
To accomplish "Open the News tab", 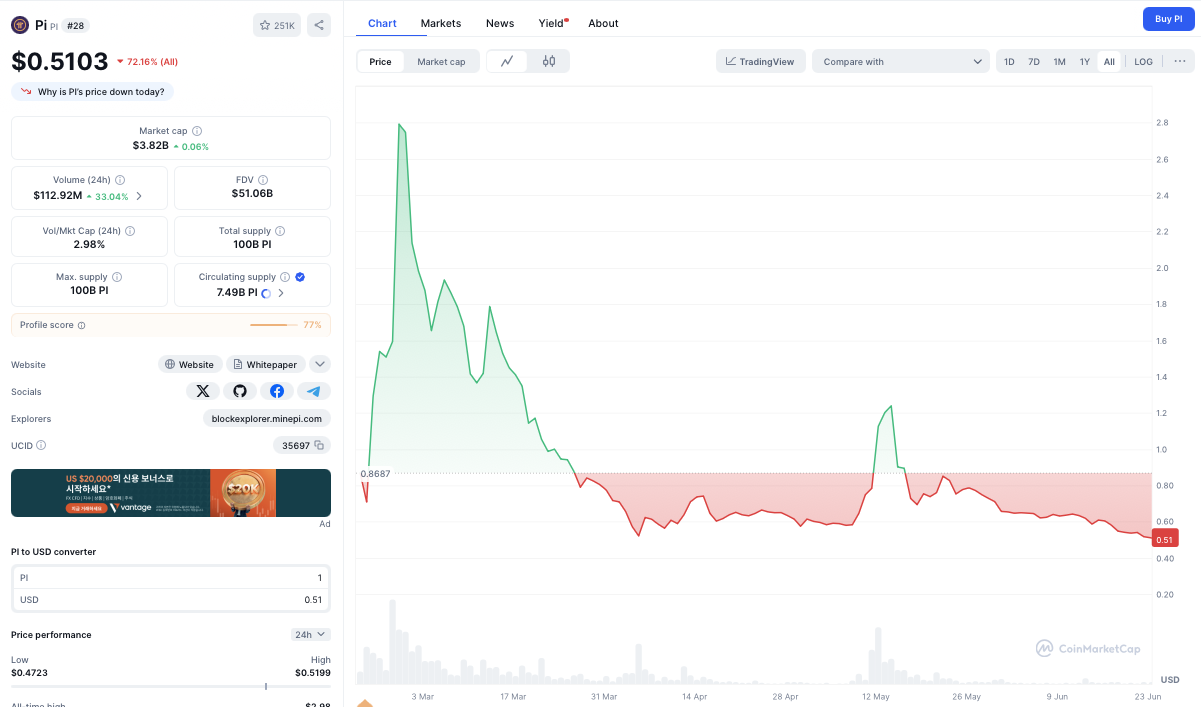I will pos(500,23).
